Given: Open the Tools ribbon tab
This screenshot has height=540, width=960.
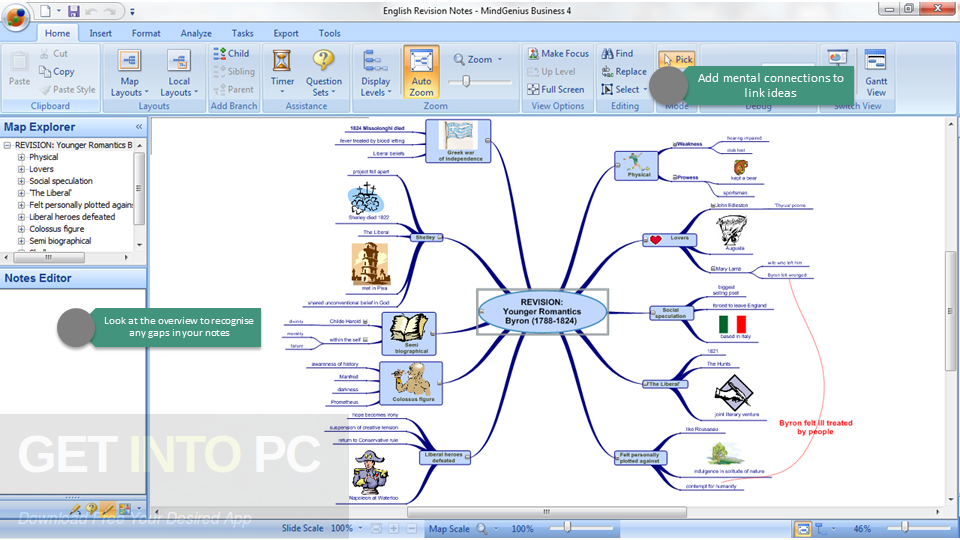Looking at the screenshot, I should click(x=329, y=33).
